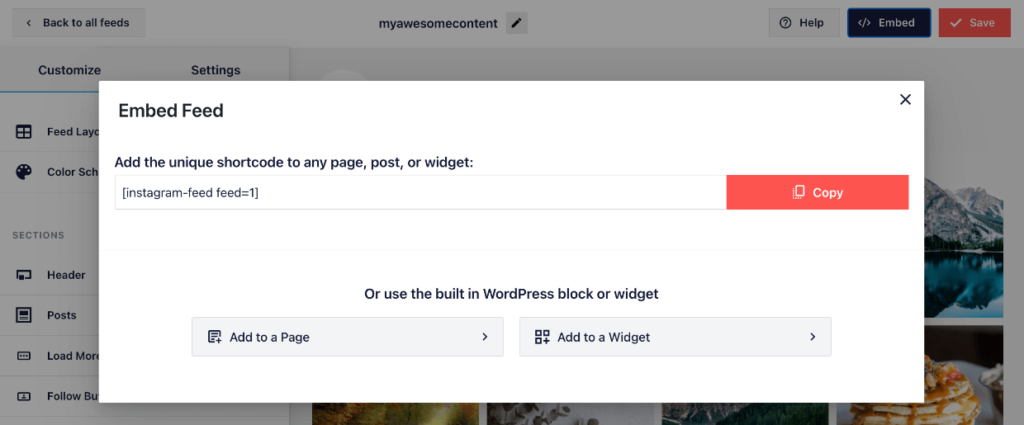Viewport: 1024px width, 425px height.
Task: Save the feed changes
Action: click(974, 23)
